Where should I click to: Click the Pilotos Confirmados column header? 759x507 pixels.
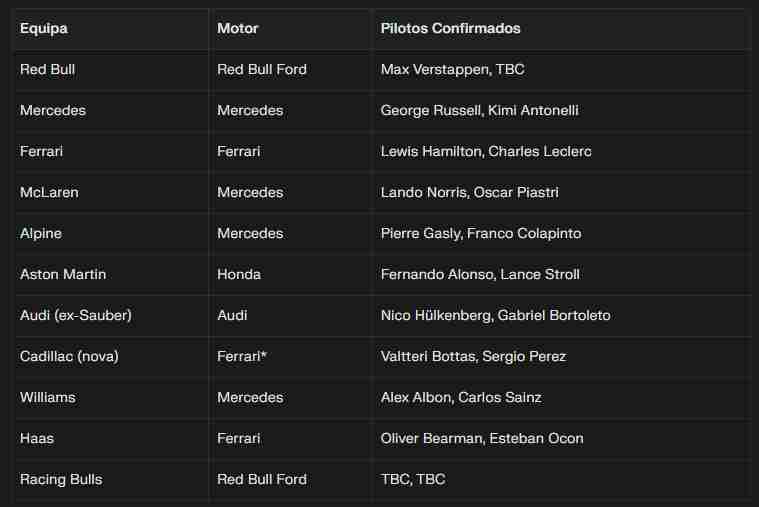click(x=450, y=29)
